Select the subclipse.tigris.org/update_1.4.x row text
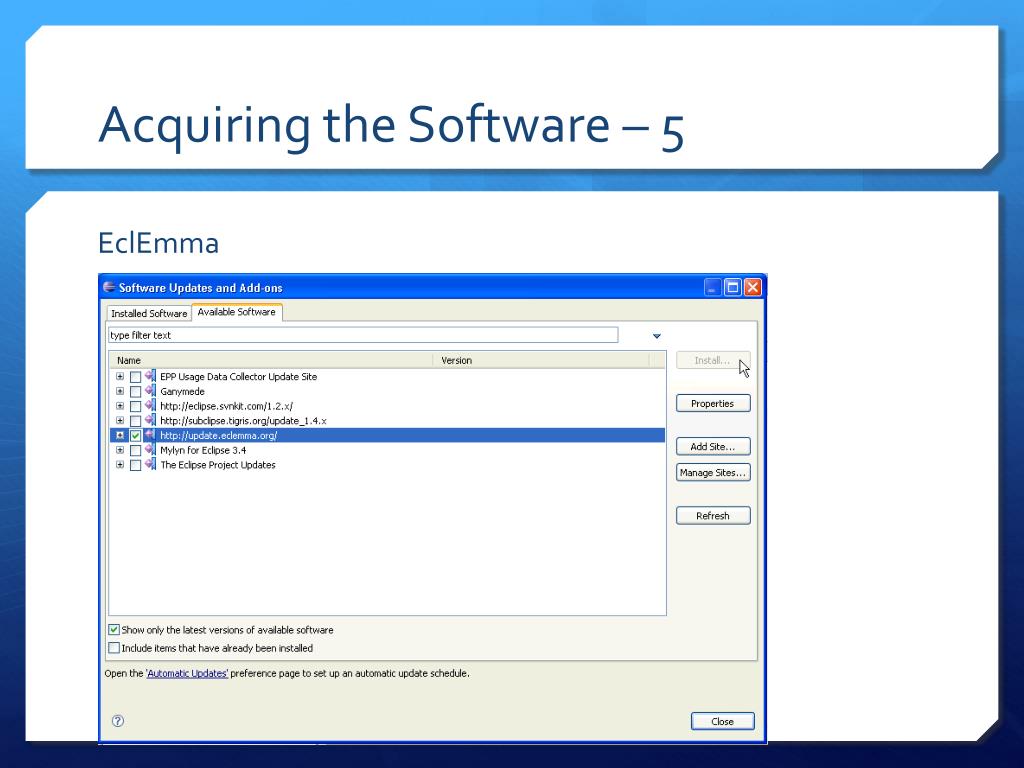The width and height of the screenshot is (1024, 768). pyautogui.click(x=243, y=421)
